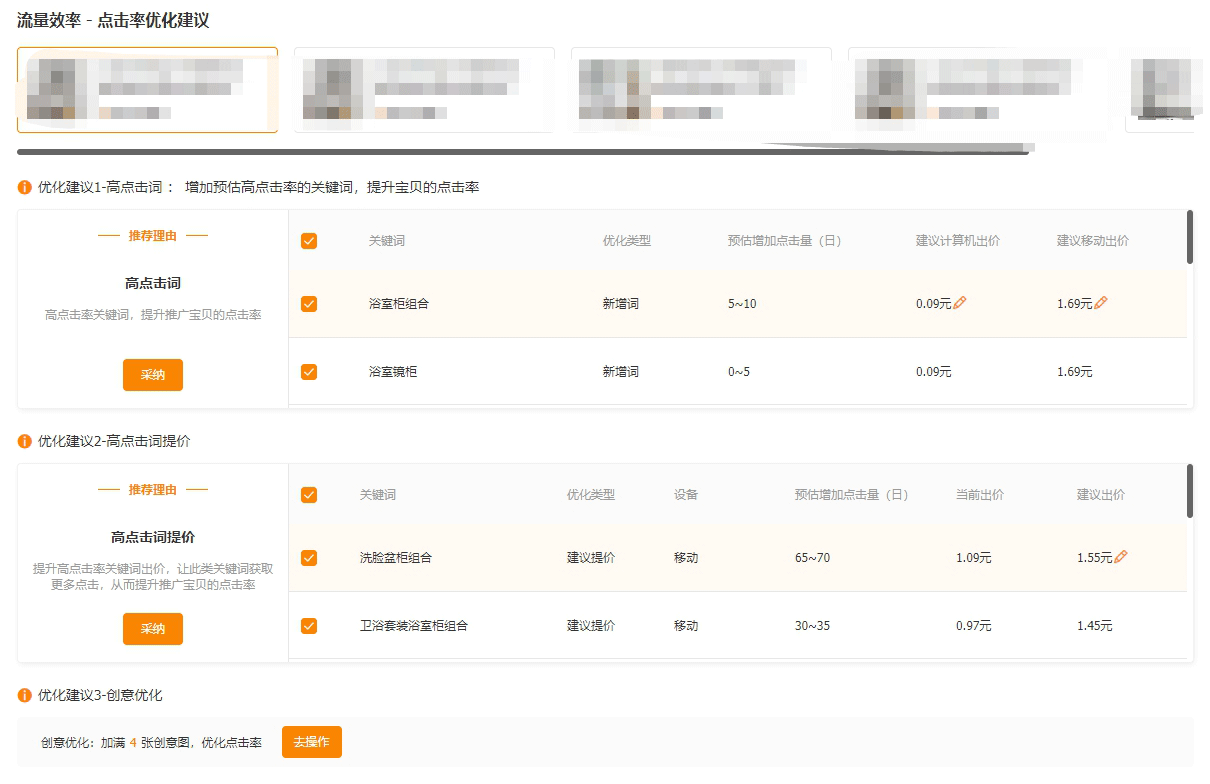Uncheck the 浴室镜柜 keyword checkbox
The height and width of the screenshot is (784, 1210).
[x=309, y=372]
